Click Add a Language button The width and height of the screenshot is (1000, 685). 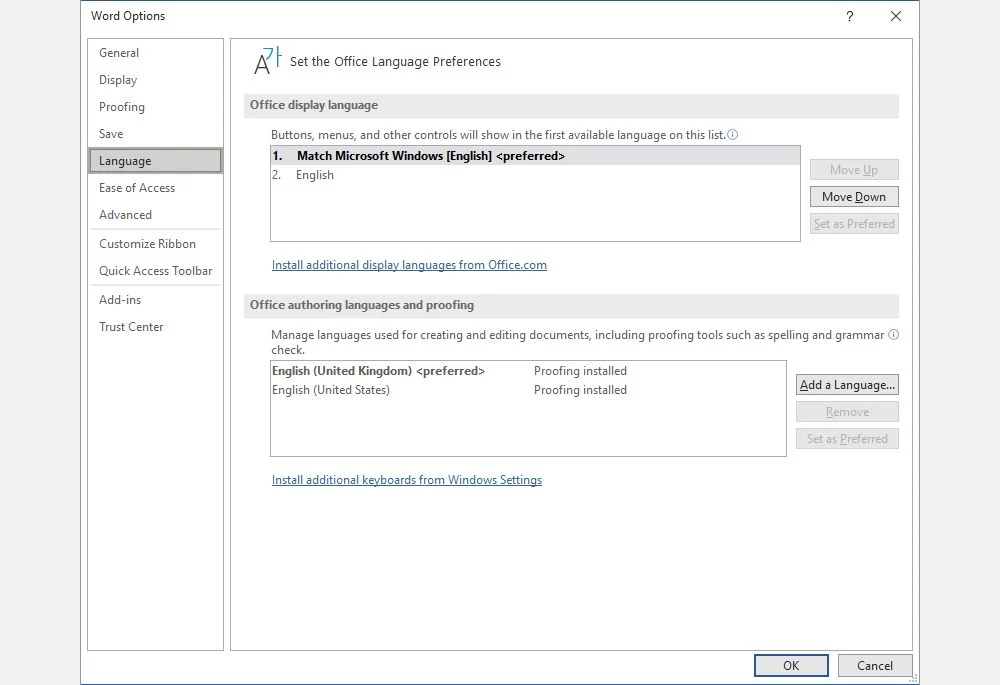847,385
